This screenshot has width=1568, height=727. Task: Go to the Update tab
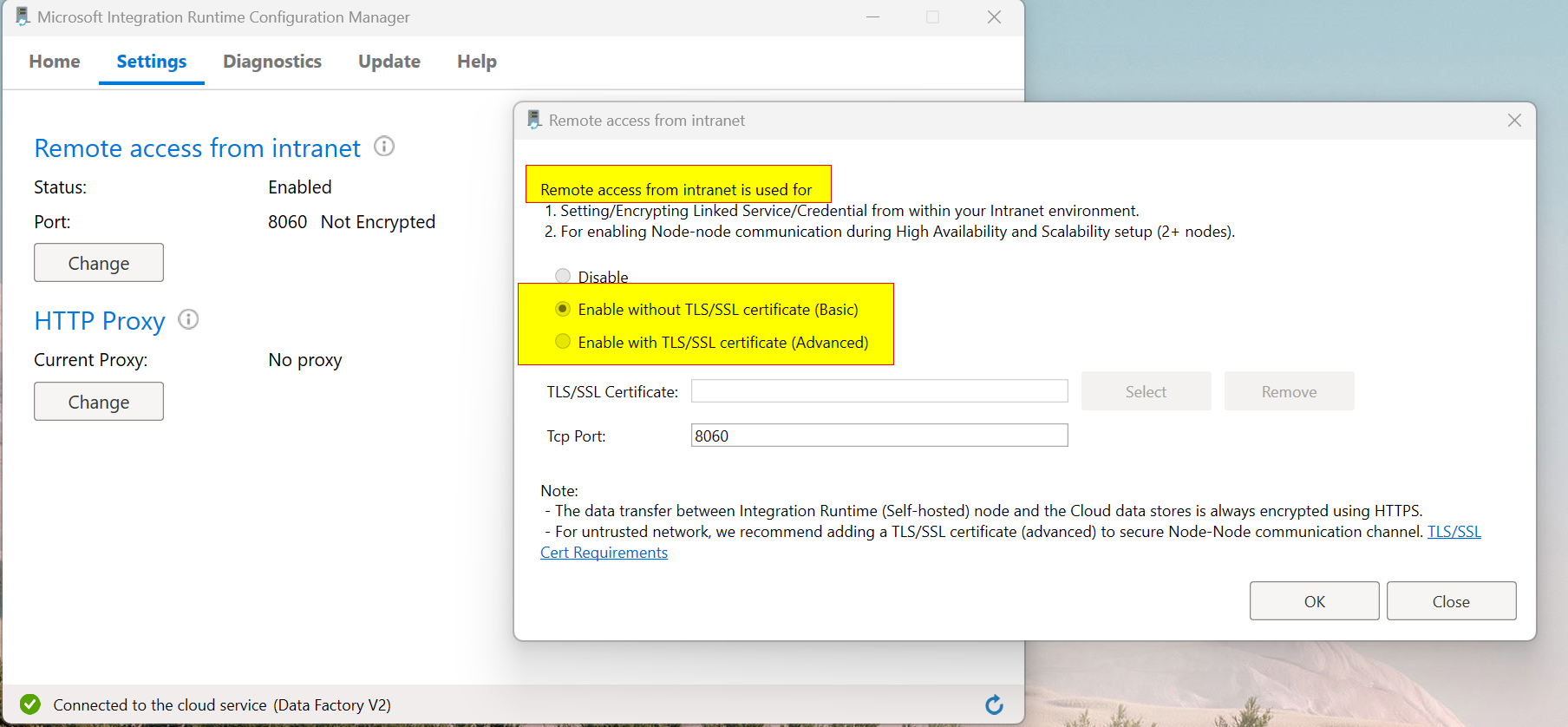[389, 62]
